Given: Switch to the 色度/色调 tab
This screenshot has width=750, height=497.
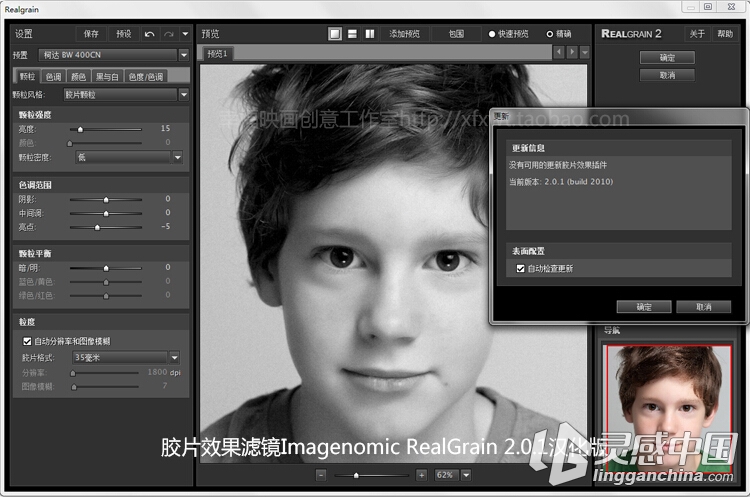Looking at the screenshot, I should [x=146, y=77].
